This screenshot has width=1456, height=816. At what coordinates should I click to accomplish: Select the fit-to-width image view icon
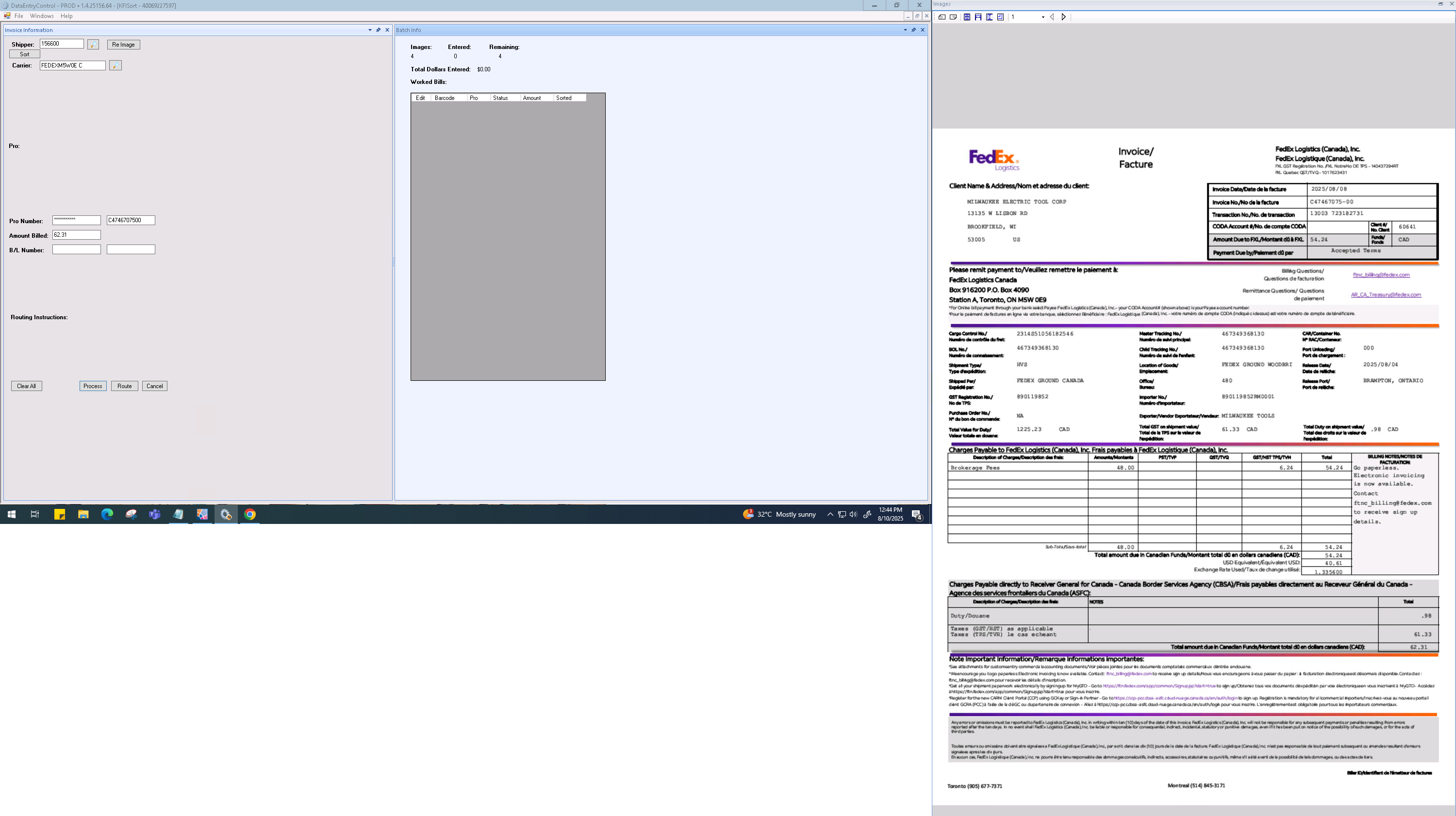point(978,17)
